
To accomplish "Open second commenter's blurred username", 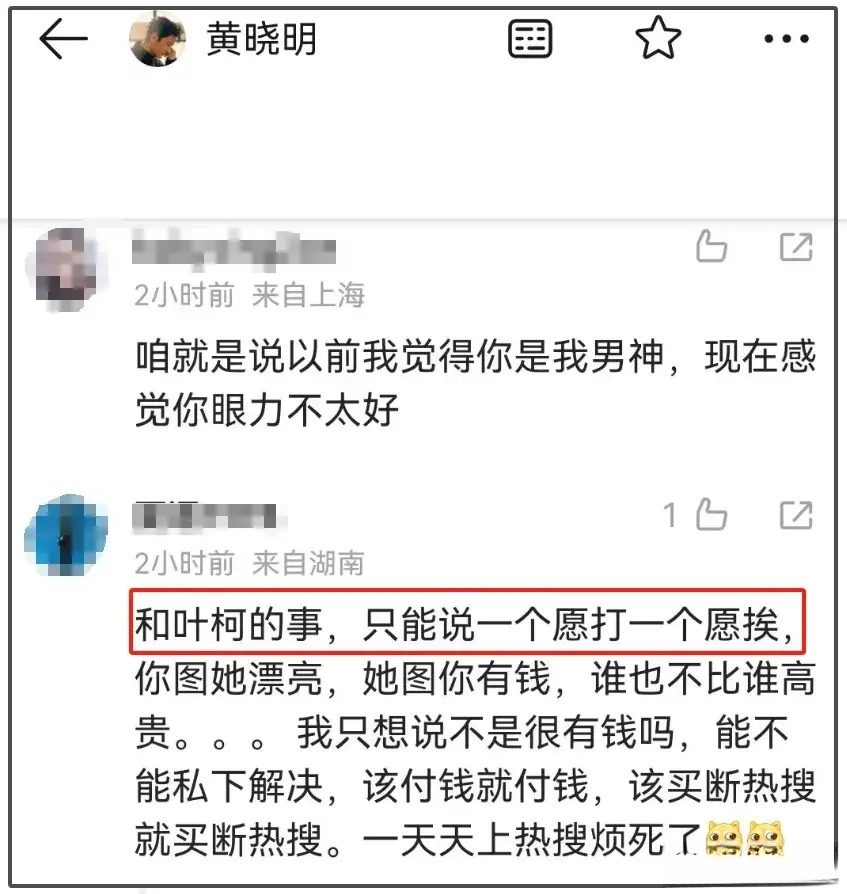I will (x=209, y=516).
